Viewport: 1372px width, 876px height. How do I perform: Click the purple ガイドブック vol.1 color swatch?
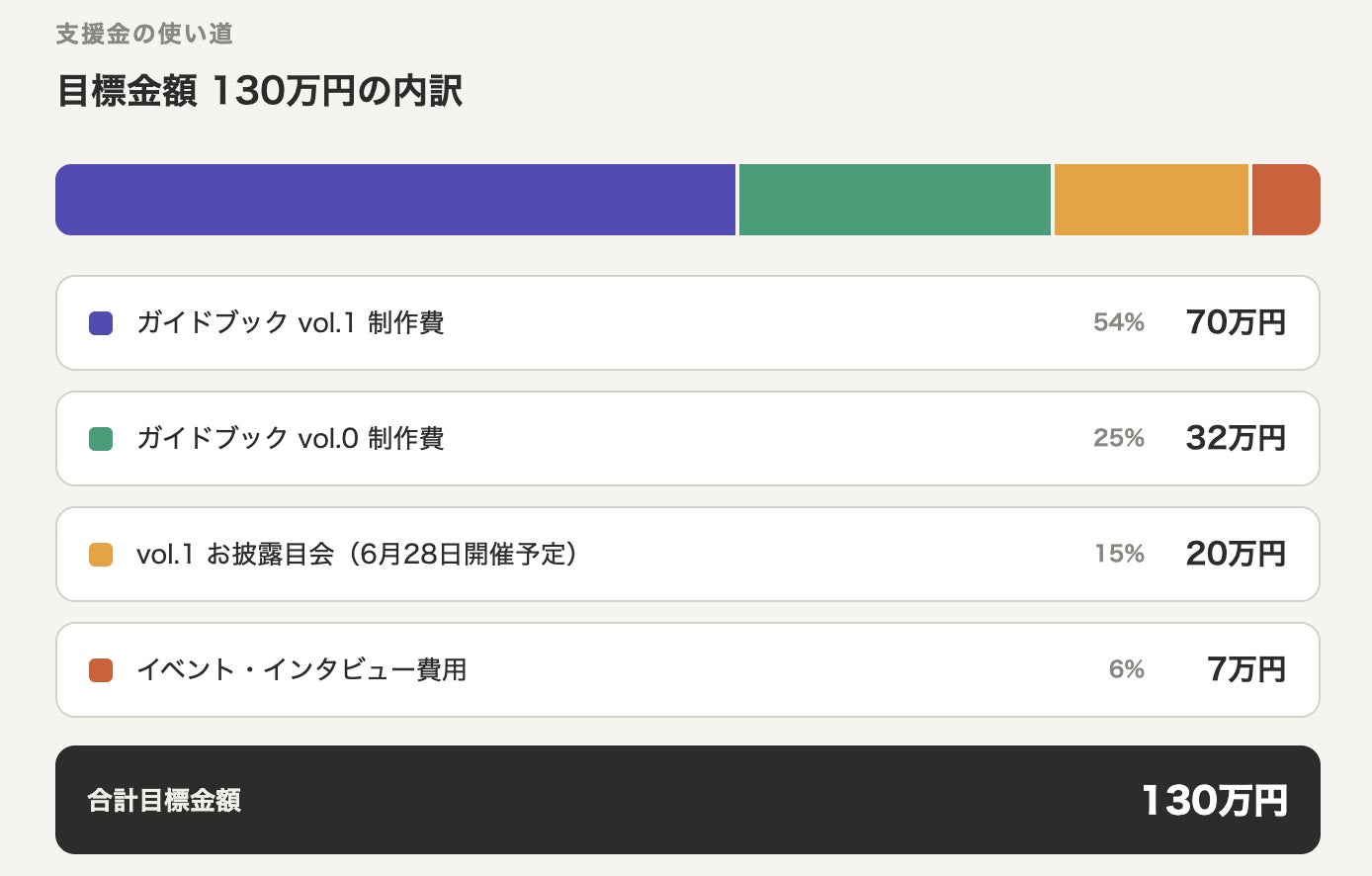tap(101, 323)
